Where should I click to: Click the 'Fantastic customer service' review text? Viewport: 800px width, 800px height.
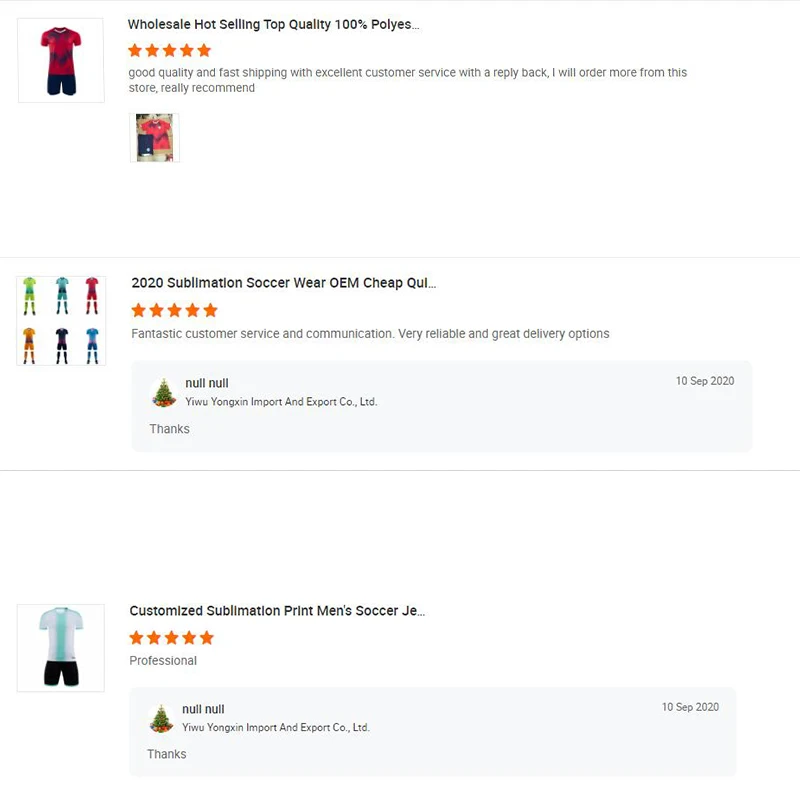click(x=370, y=334)
